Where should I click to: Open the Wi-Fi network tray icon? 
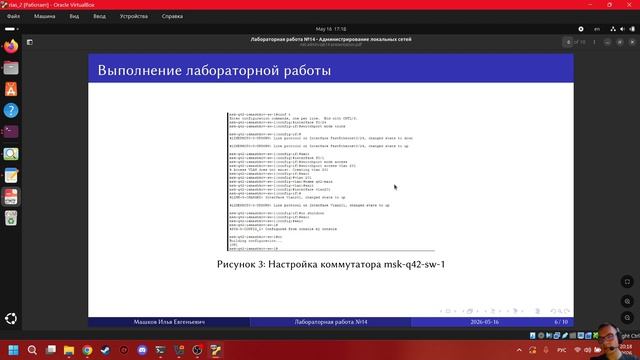pyautogui.click(x=577, y=350)
